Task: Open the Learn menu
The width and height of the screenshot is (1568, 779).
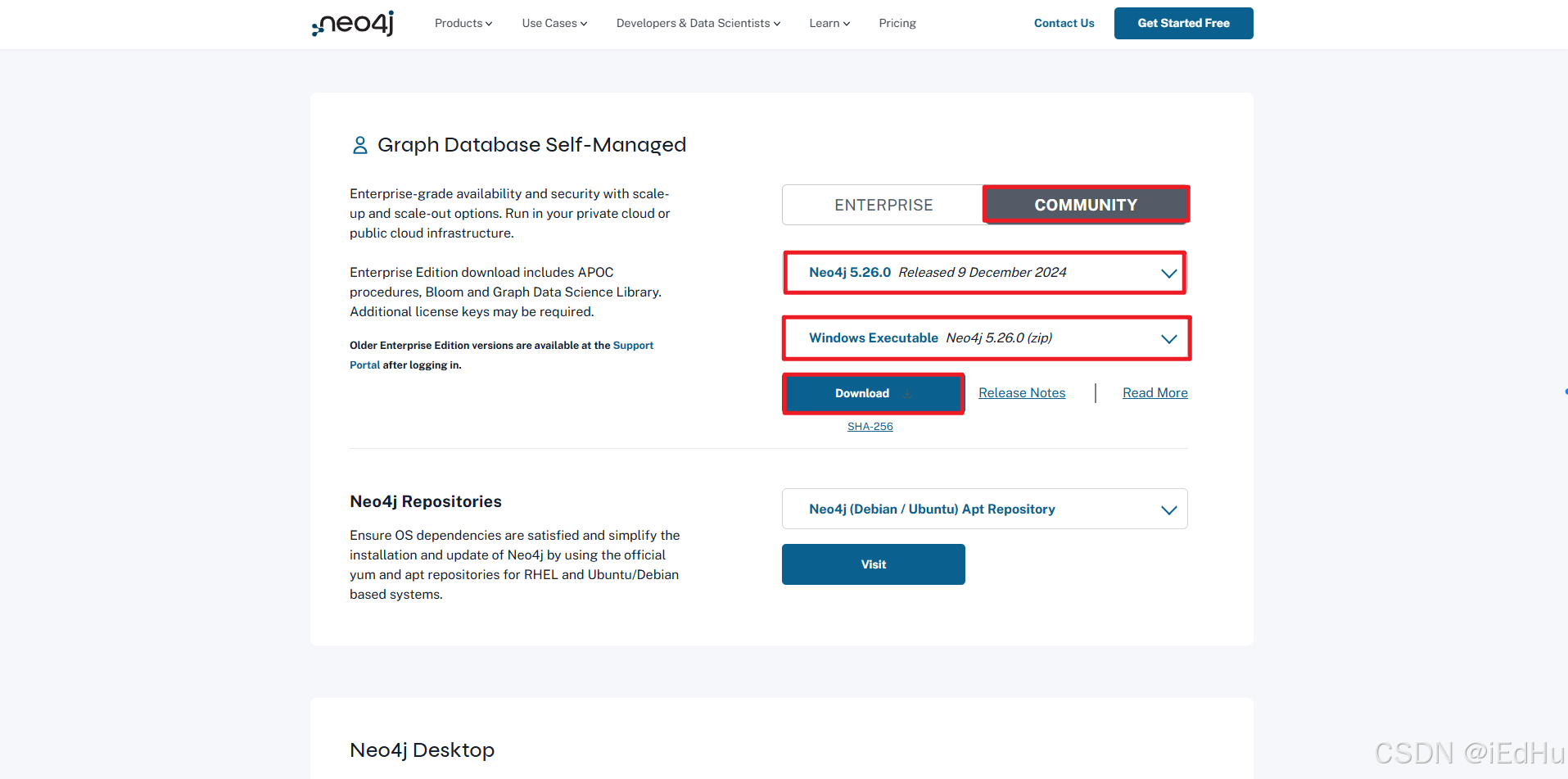Action: click(829, 24)
